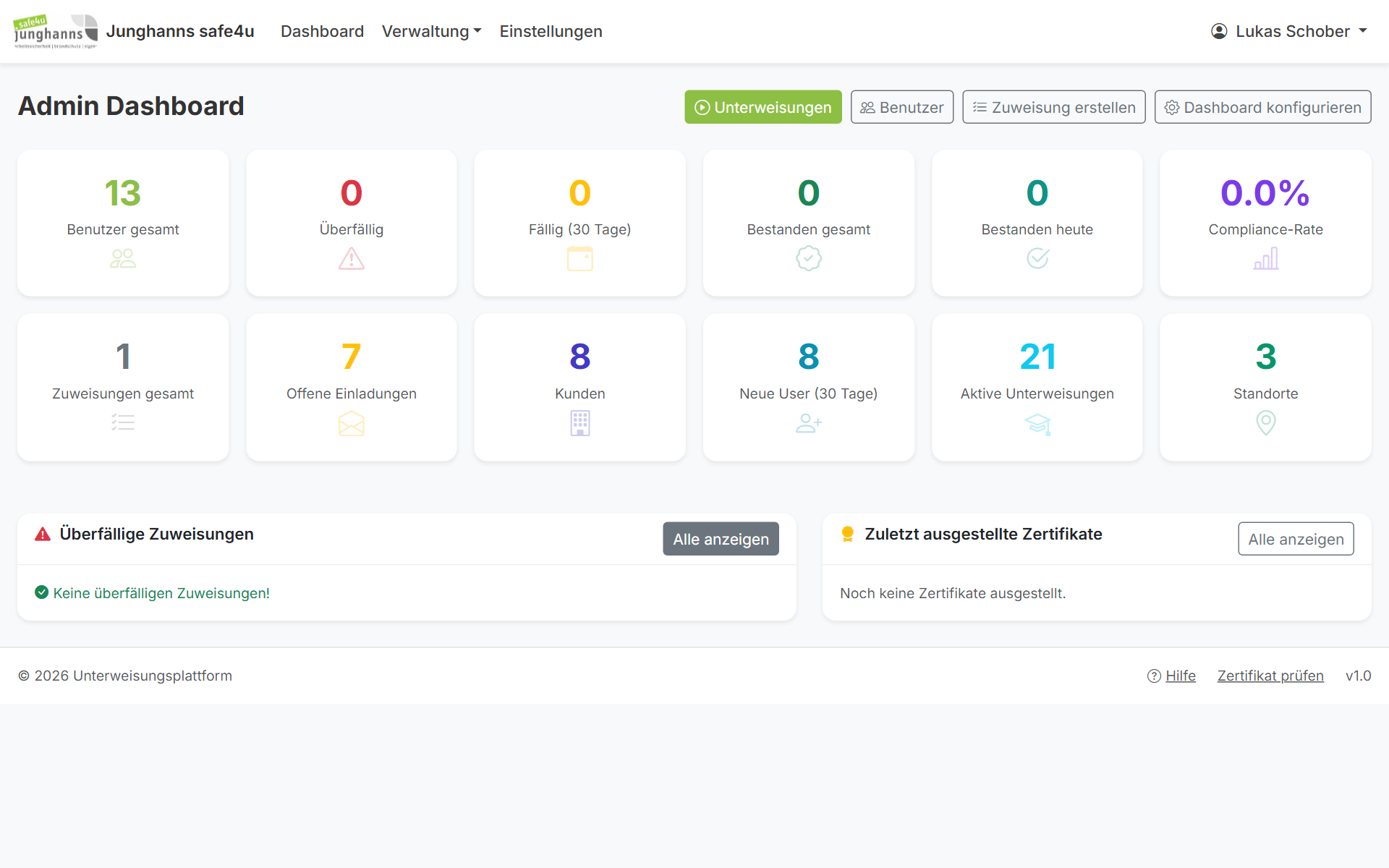Click the 7 Offene Einladungen value
The height and width of the screenshot is (868, 1389).
[x=352, y=357]
